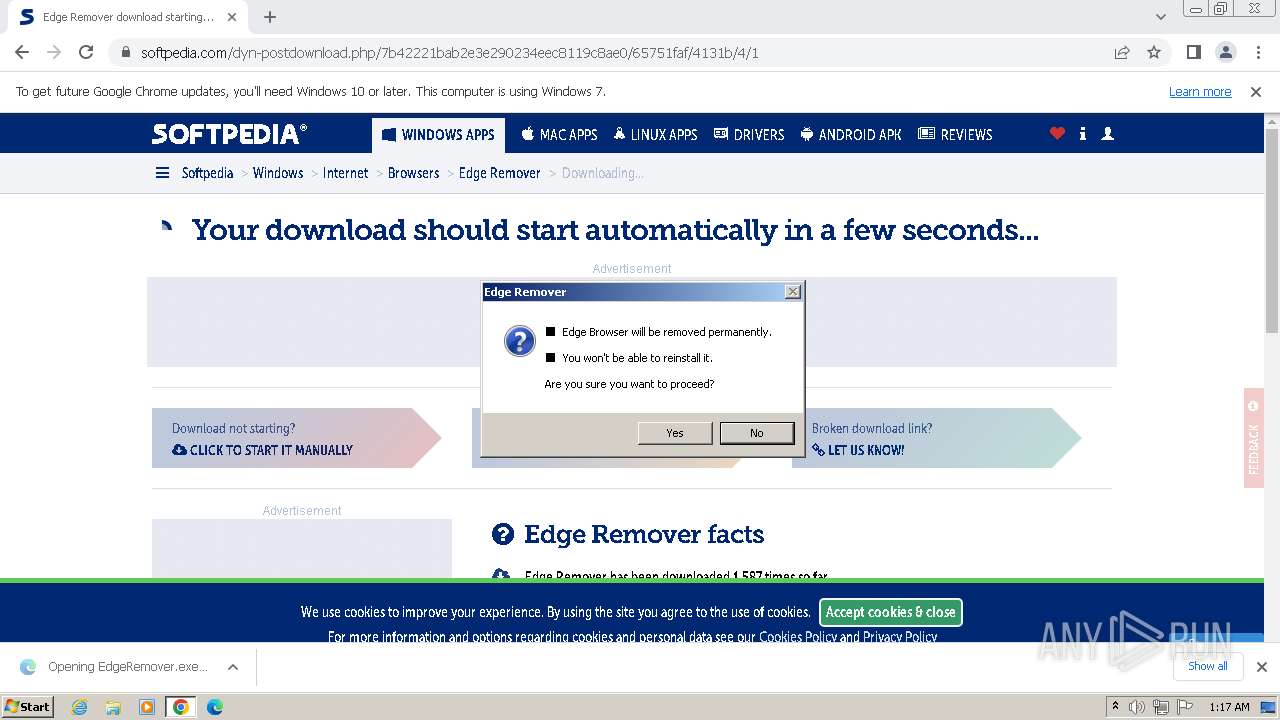Open the Chrome three-dot menu
1280x720 pixels.
tap(1257, 52)
